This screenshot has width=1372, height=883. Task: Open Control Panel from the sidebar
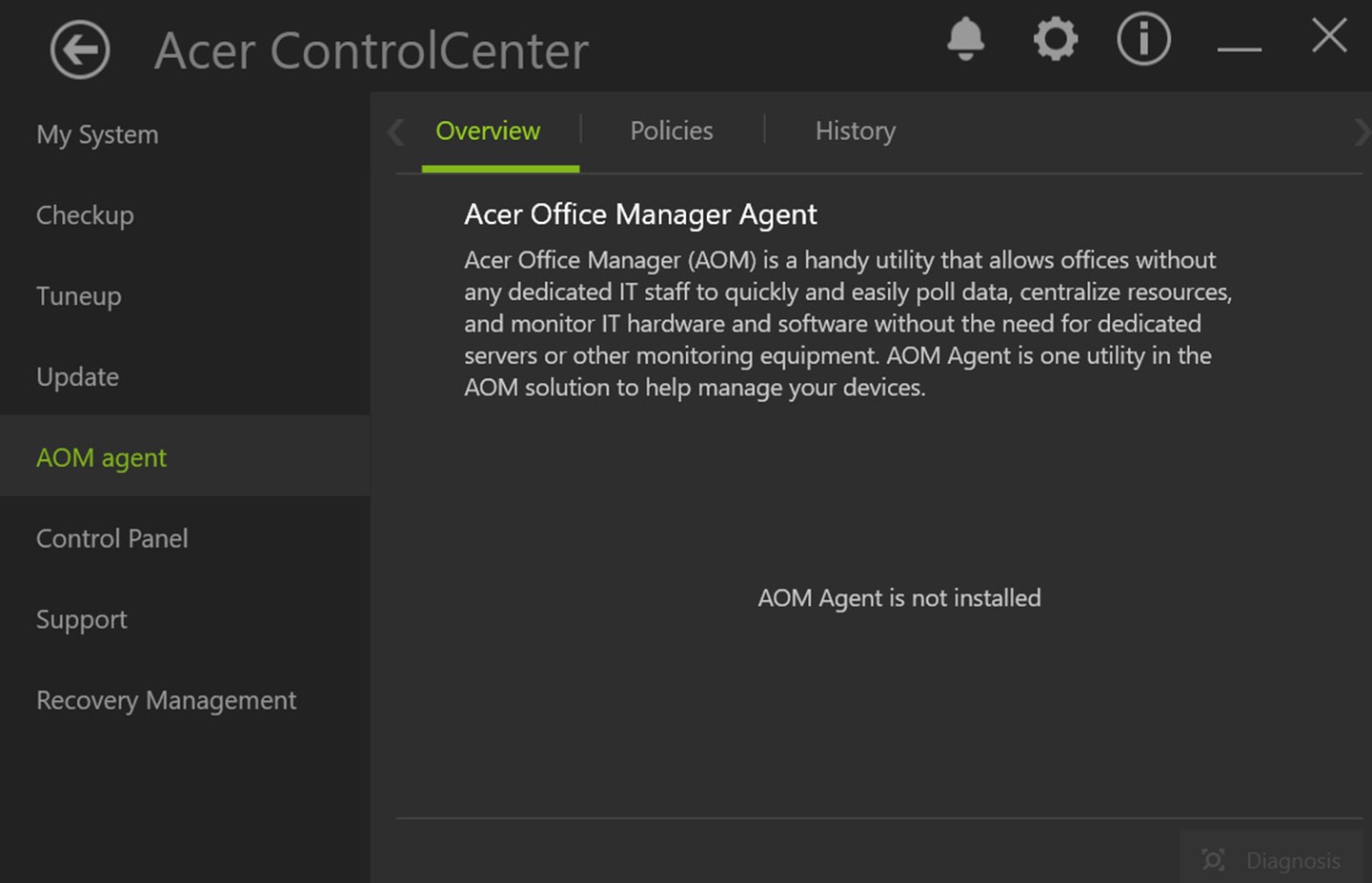coord(112,539)
